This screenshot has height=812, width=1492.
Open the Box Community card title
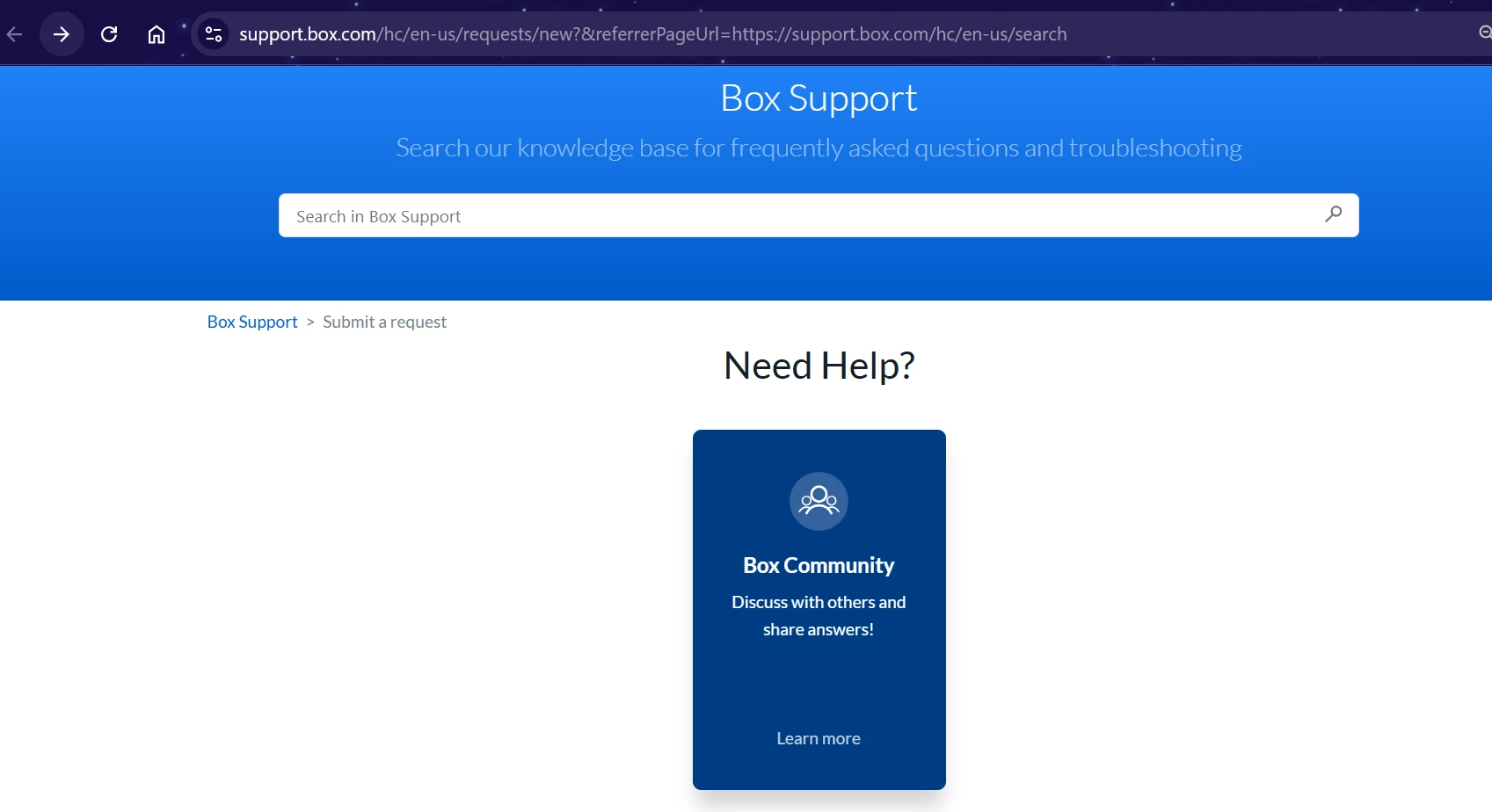[819, 565]
